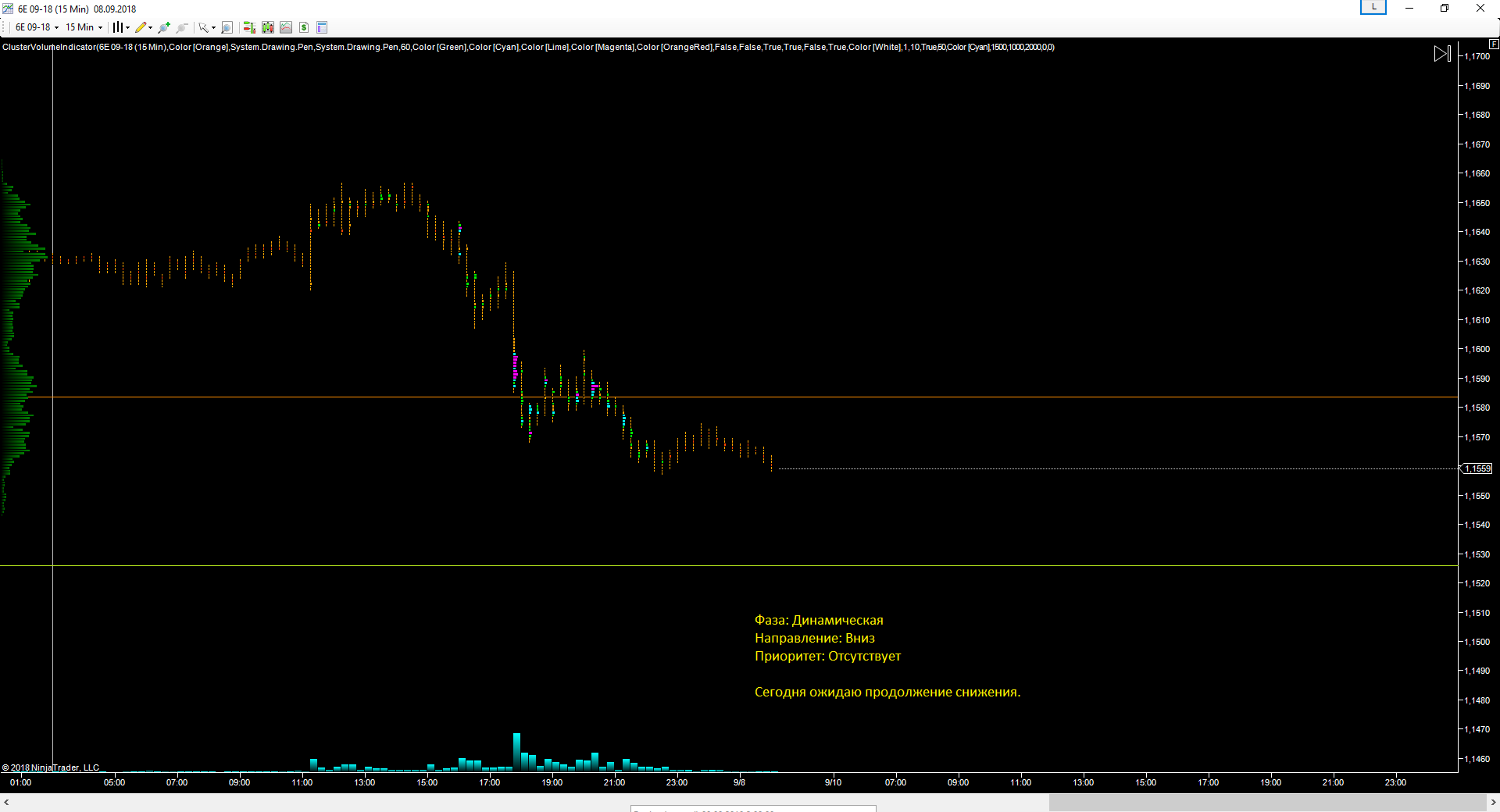Screen dimensions: 1500x812
Task: Open the 15 Min interval dropdown
Action: click(x=84, y=27)
